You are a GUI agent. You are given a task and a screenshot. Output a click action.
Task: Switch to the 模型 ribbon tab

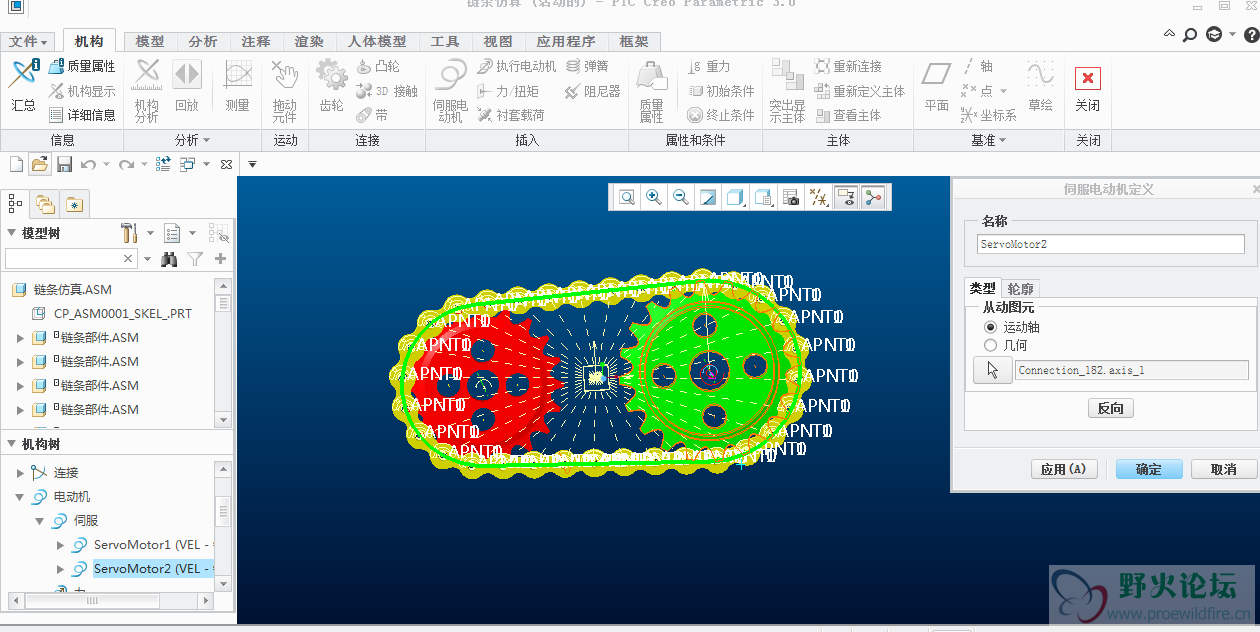(150, 42)
